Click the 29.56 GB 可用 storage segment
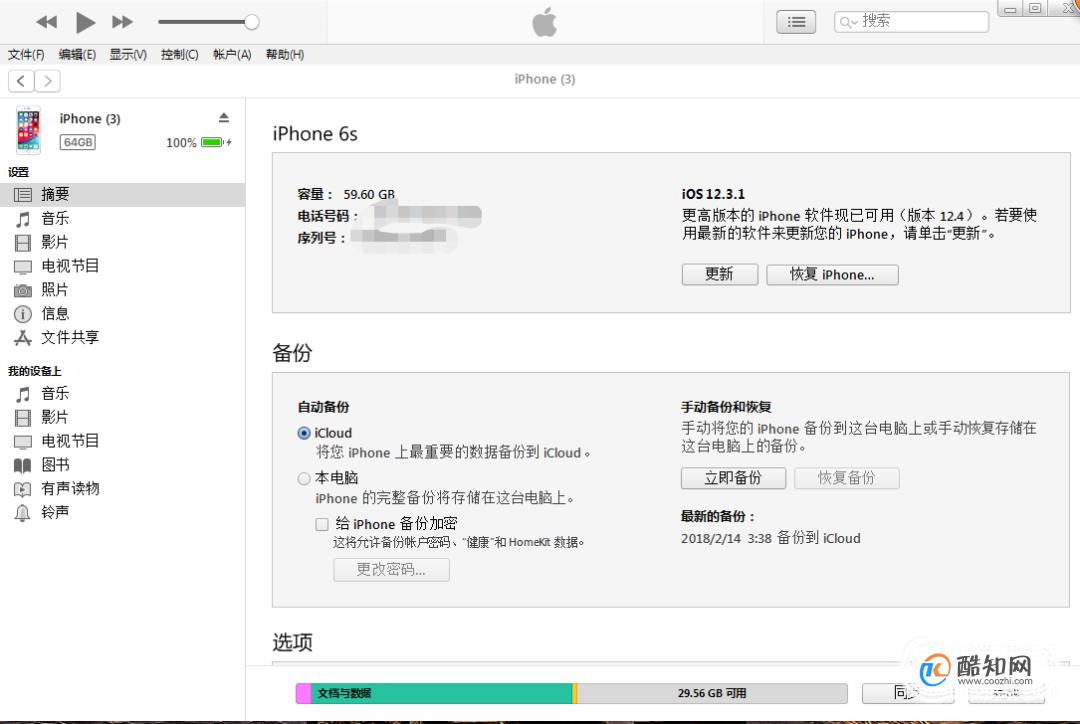 point(712,694)
